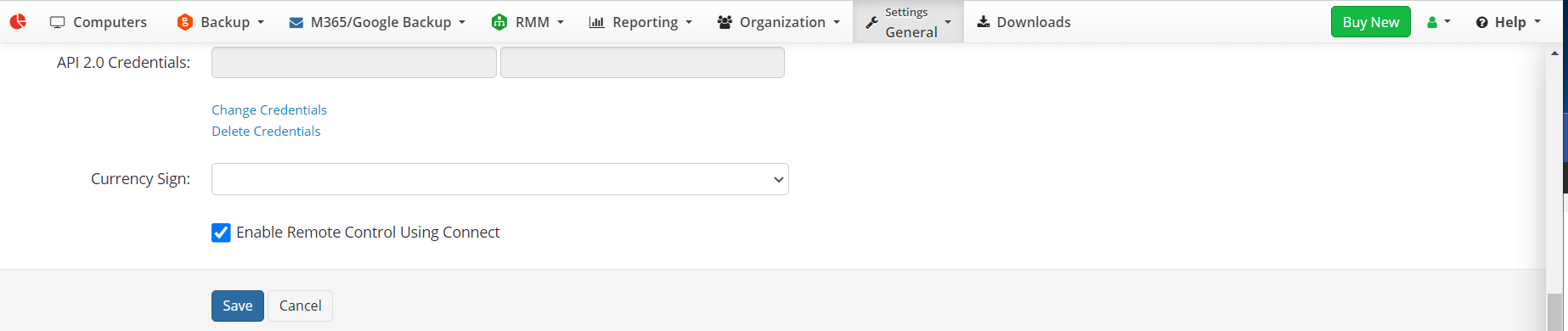Expand the Currency Sign dropdown

point(500,179)
